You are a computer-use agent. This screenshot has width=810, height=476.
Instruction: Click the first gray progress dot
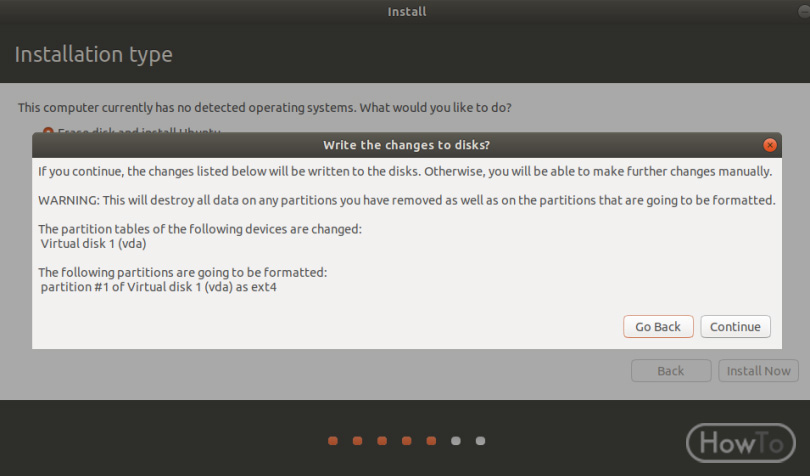(456, 441)
